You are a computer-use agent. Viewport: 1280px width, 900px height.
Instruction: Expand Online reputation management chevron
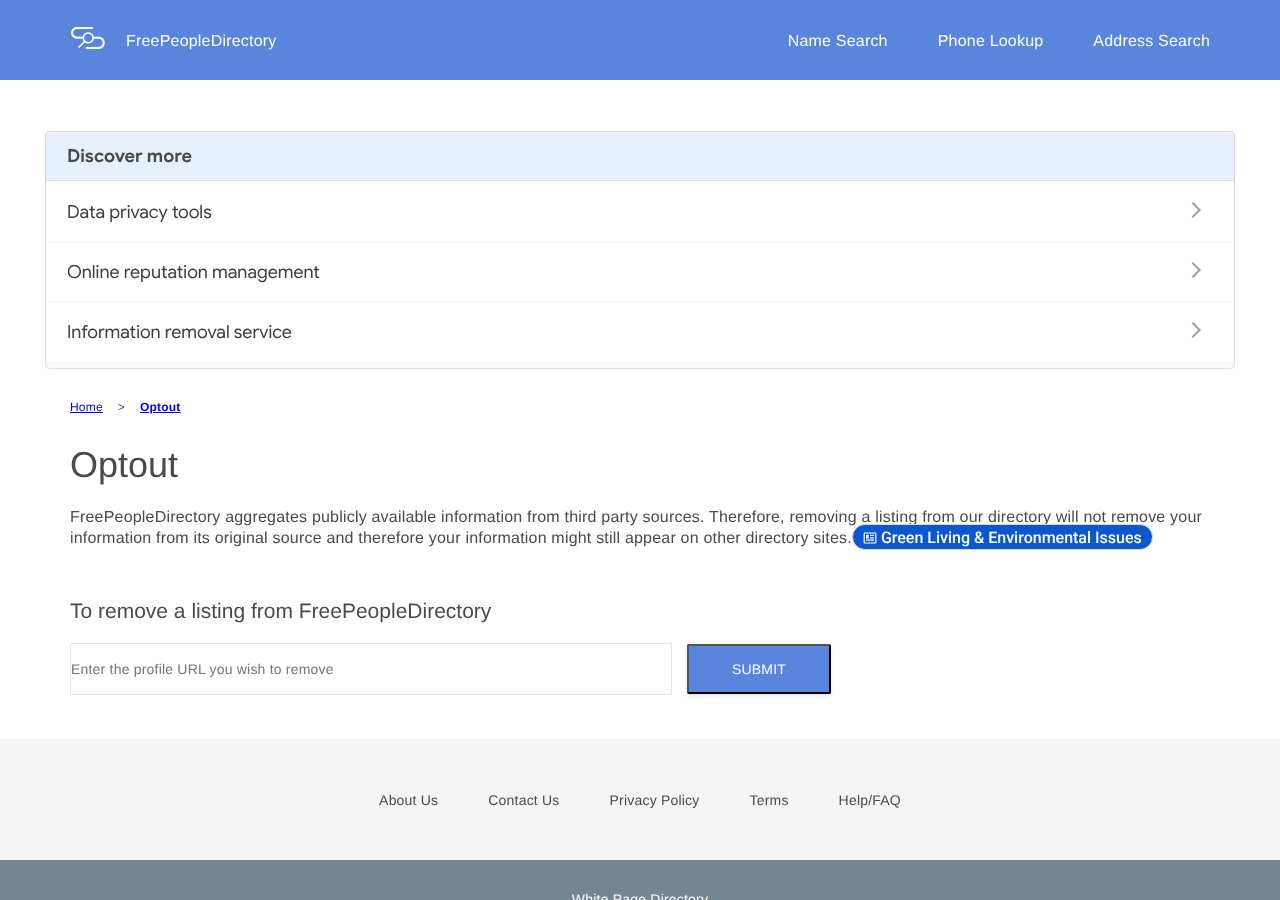tap(1196, 270)
